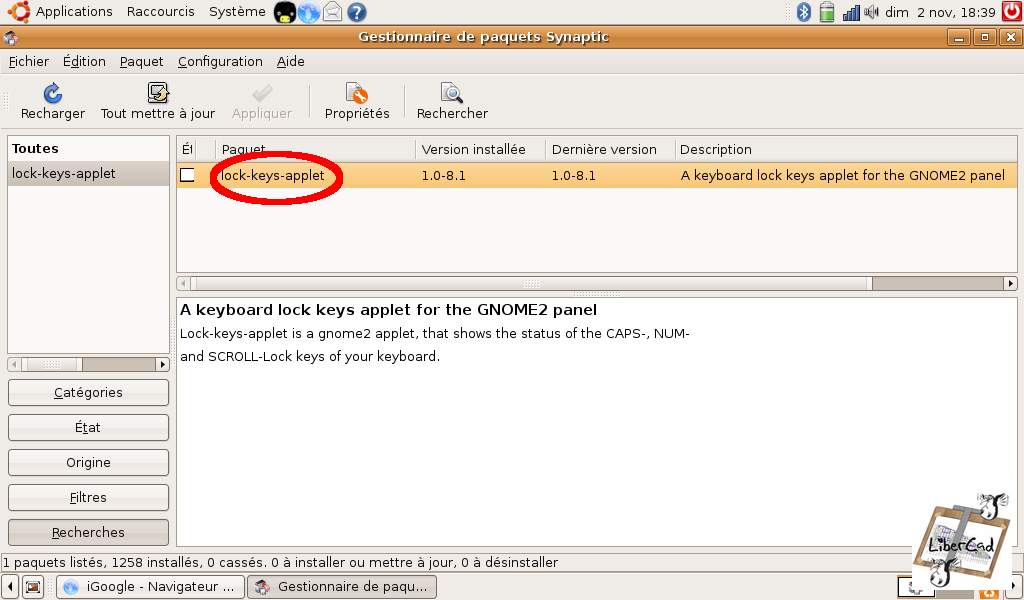Open the Propriétés toolbar icon

tap(357, 93)
